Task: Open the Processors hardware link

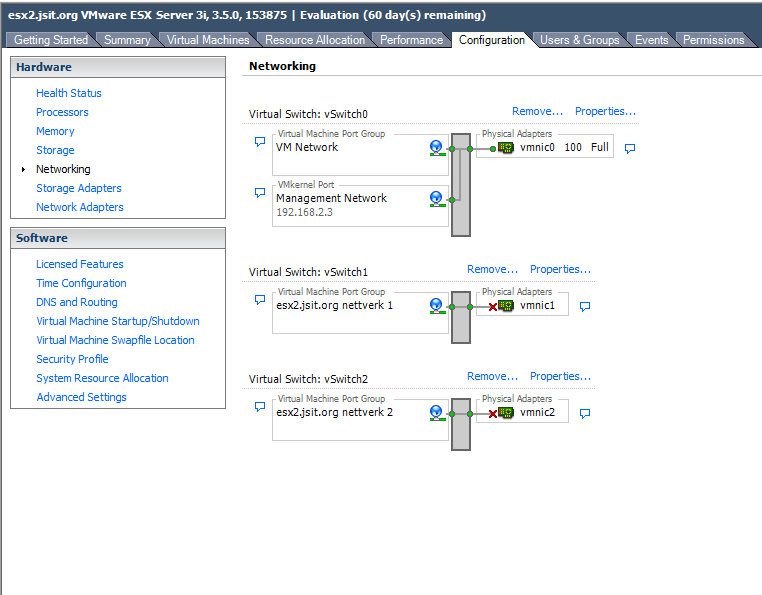Action: tap(62, 112)
